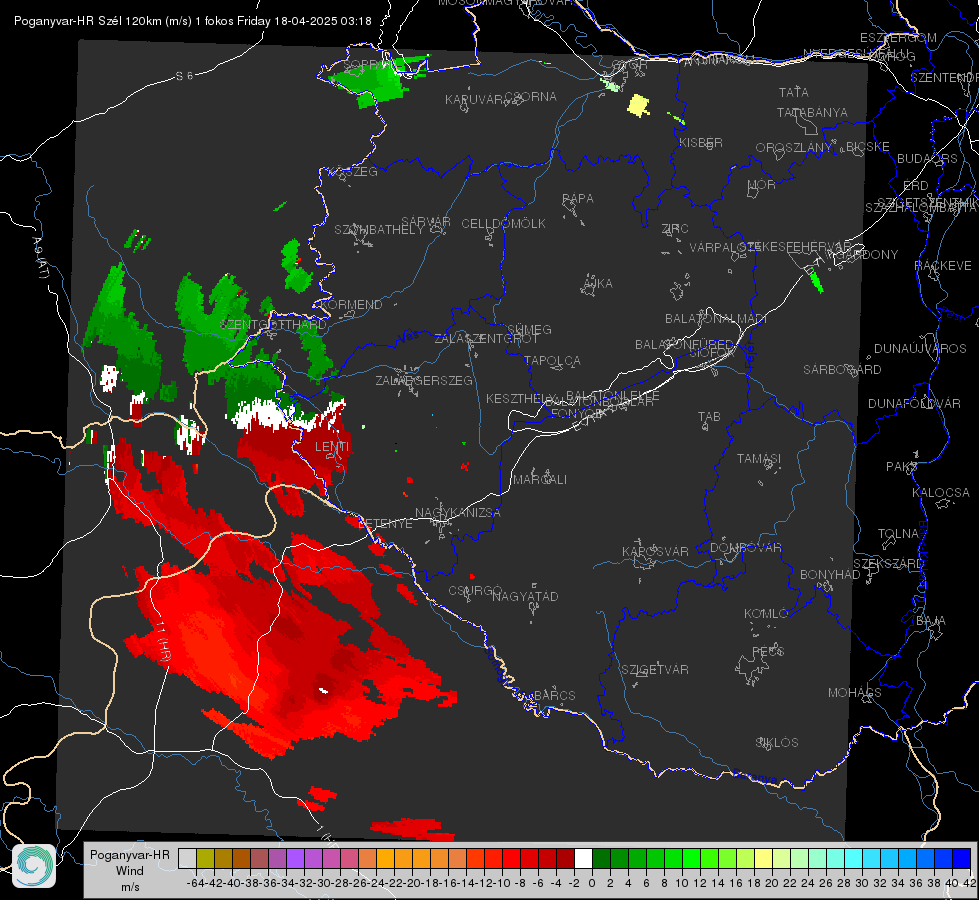Viewport: 979px width, 900px height.
Task: Click the PAKS label
Action: pyautogui.click(x=902, y=467)
